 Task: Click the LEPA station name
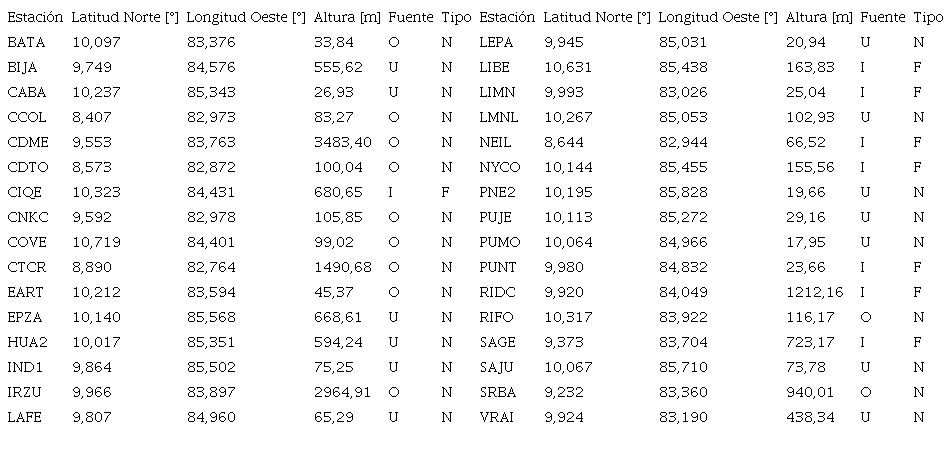point(496,42)
